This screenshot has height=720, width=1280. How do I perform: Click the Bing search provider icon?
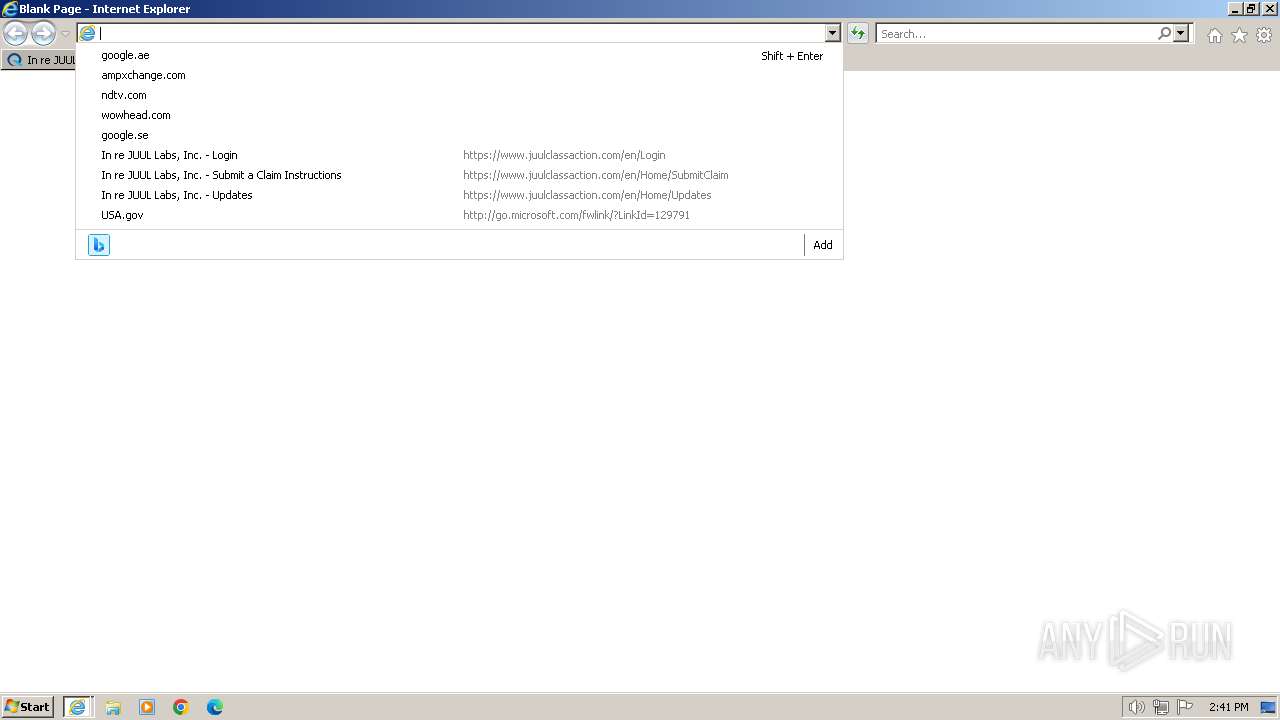(99, 245)
